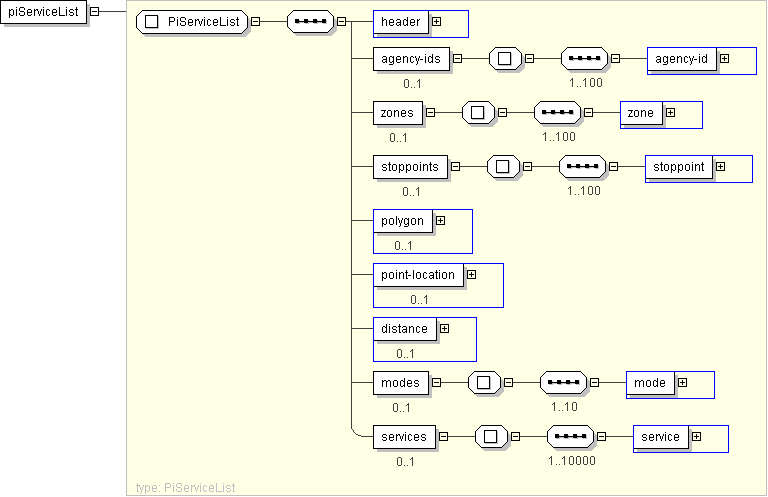The height and width of the screenshot is (497, 768).
Task: Expand the zone element
Action: (671, 113)
